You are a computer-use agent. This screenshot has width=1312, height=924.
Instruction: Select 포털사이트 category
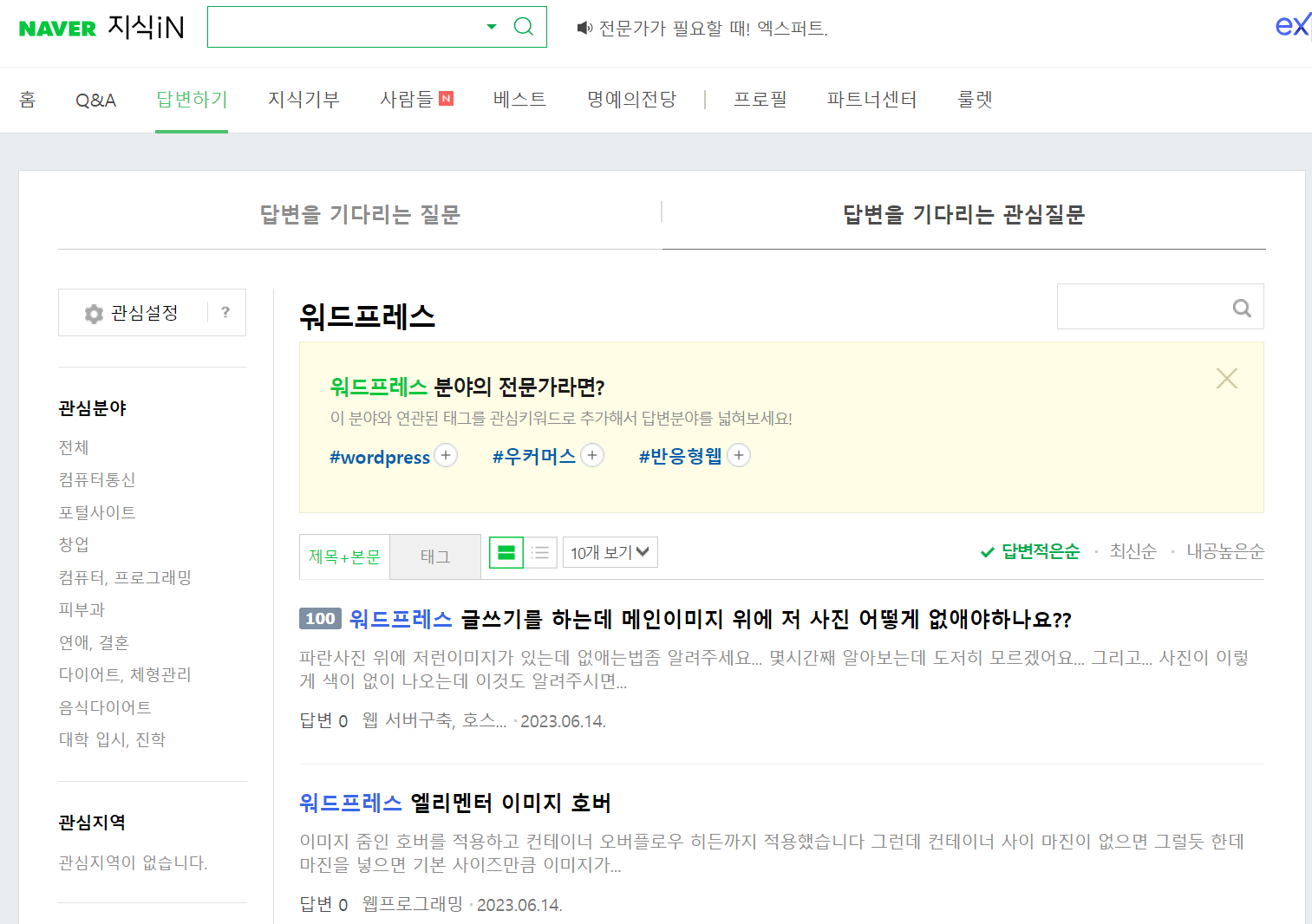tap(97, 512)
